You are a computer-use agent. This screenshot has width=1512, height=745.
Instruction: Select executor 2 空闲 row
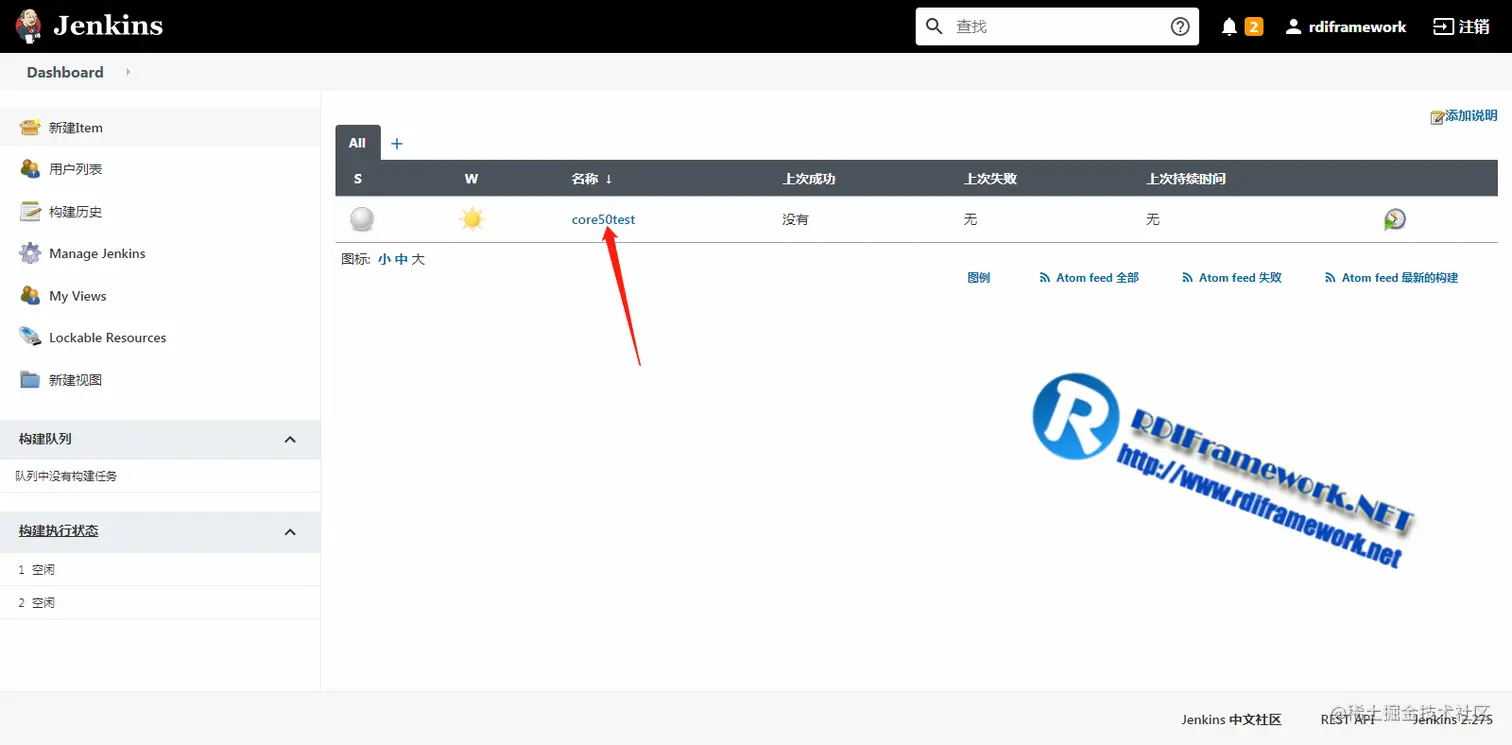160,602
